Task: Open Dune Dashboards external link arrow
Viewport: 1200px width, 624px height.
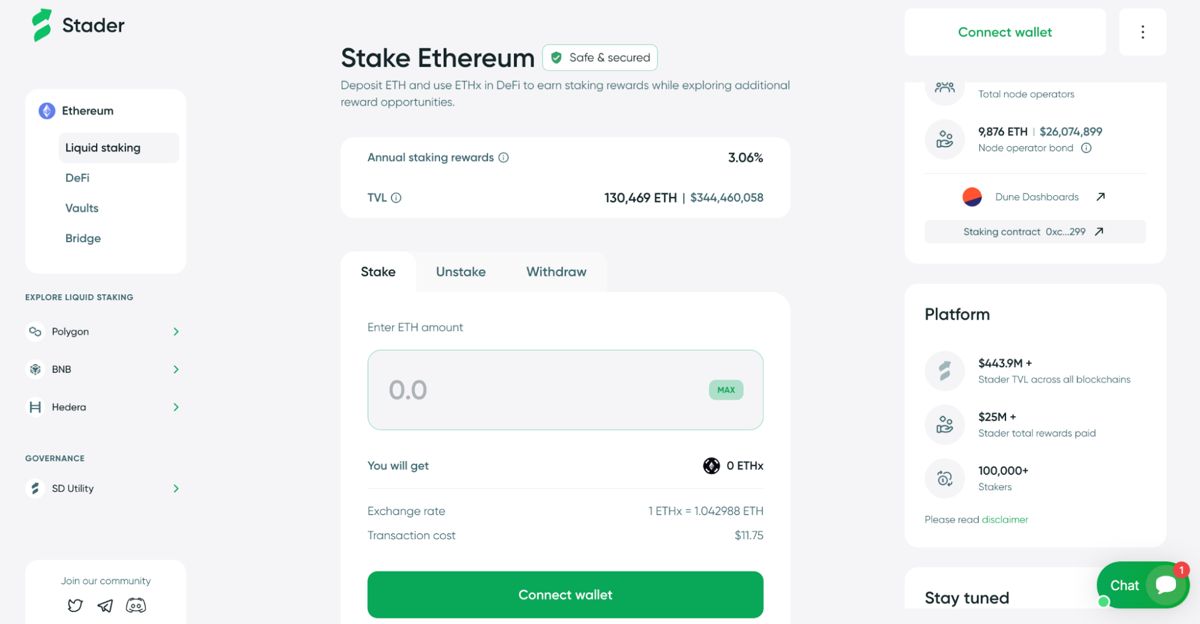Action: tap(1100, 197)
